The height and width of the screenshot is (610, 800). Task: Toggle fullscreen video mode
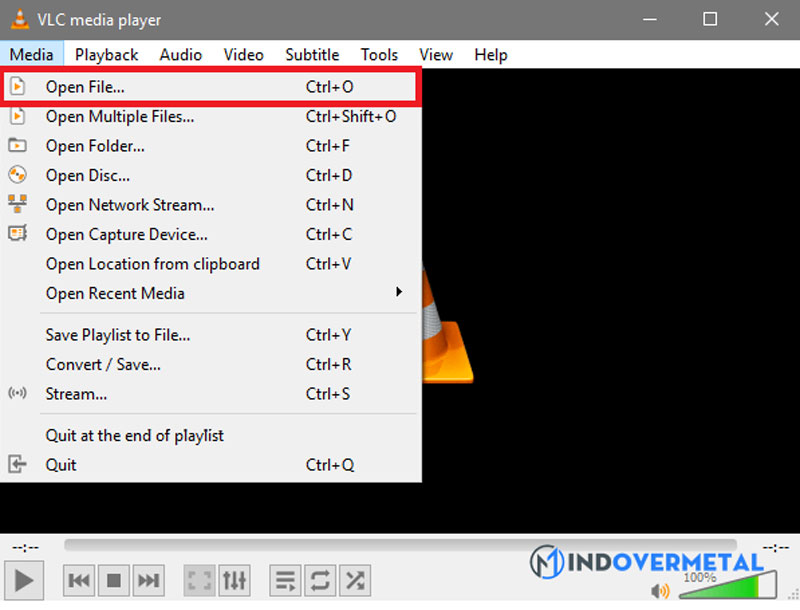tap(199, 580)
